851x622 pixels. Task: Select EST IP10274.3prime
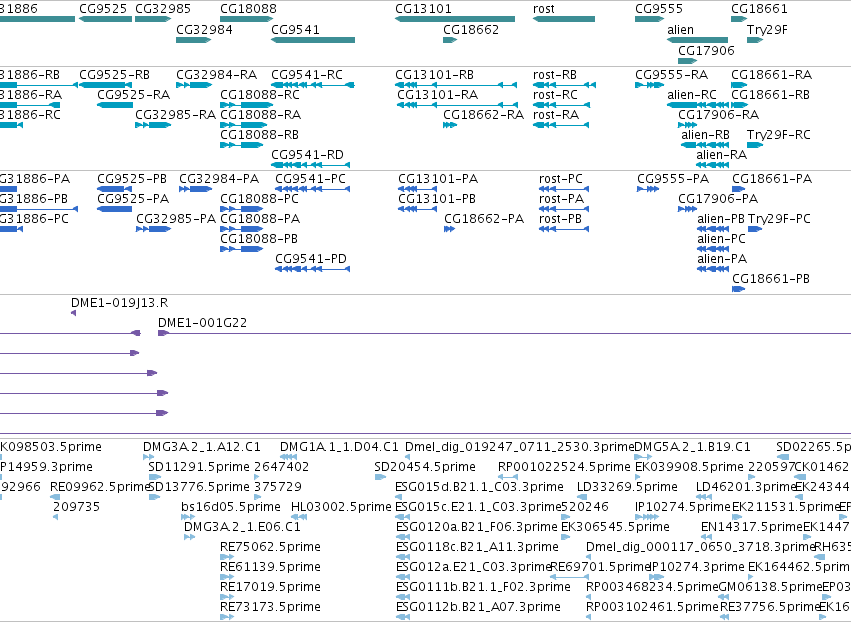pyautogui.click(x=656, y=577)
